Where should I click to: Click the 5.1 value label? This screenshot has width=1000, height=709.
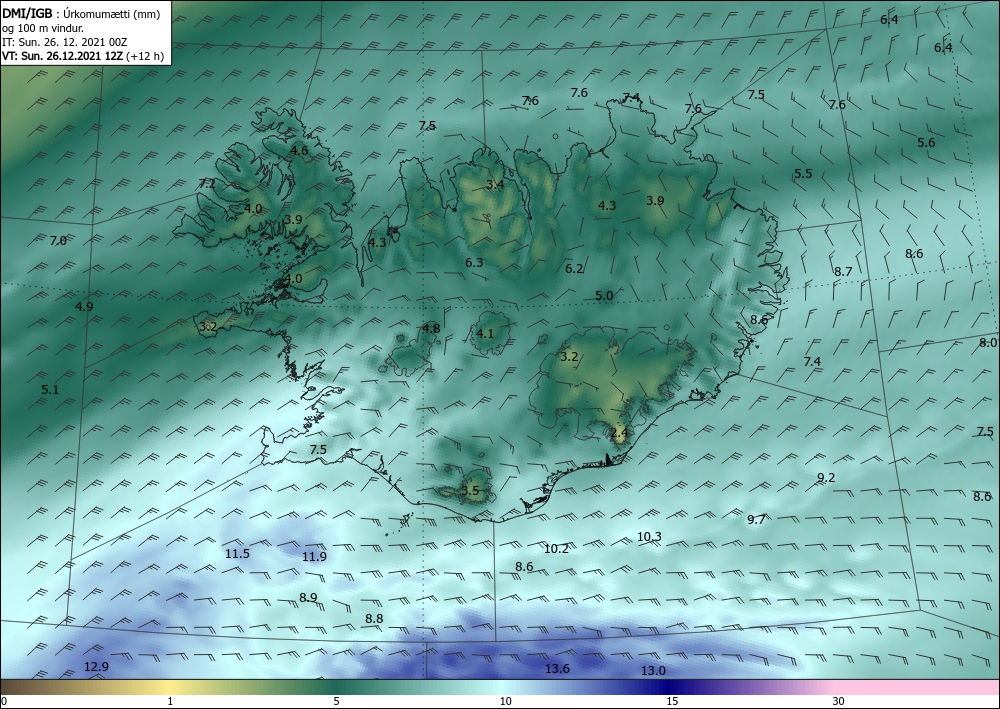[50, 390]
